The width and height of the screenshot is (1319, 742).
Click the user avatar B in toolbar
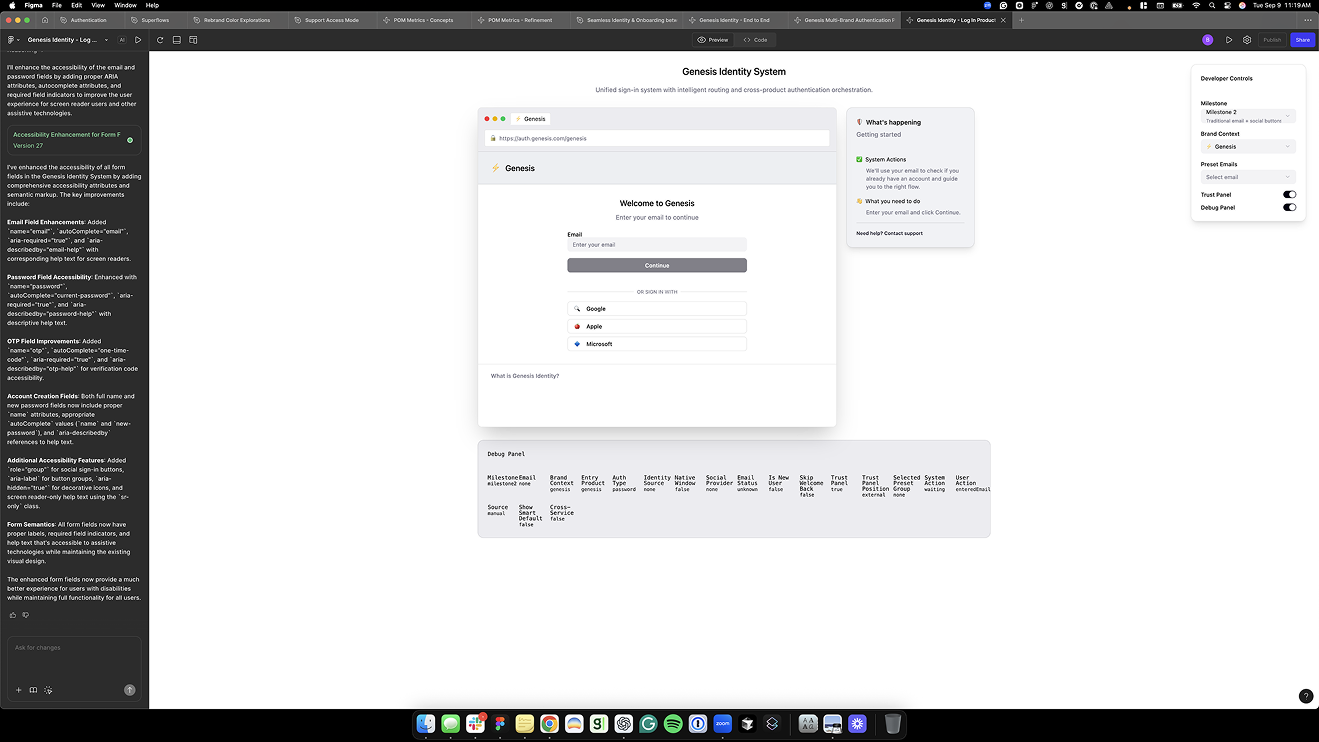pos(1207,40)
